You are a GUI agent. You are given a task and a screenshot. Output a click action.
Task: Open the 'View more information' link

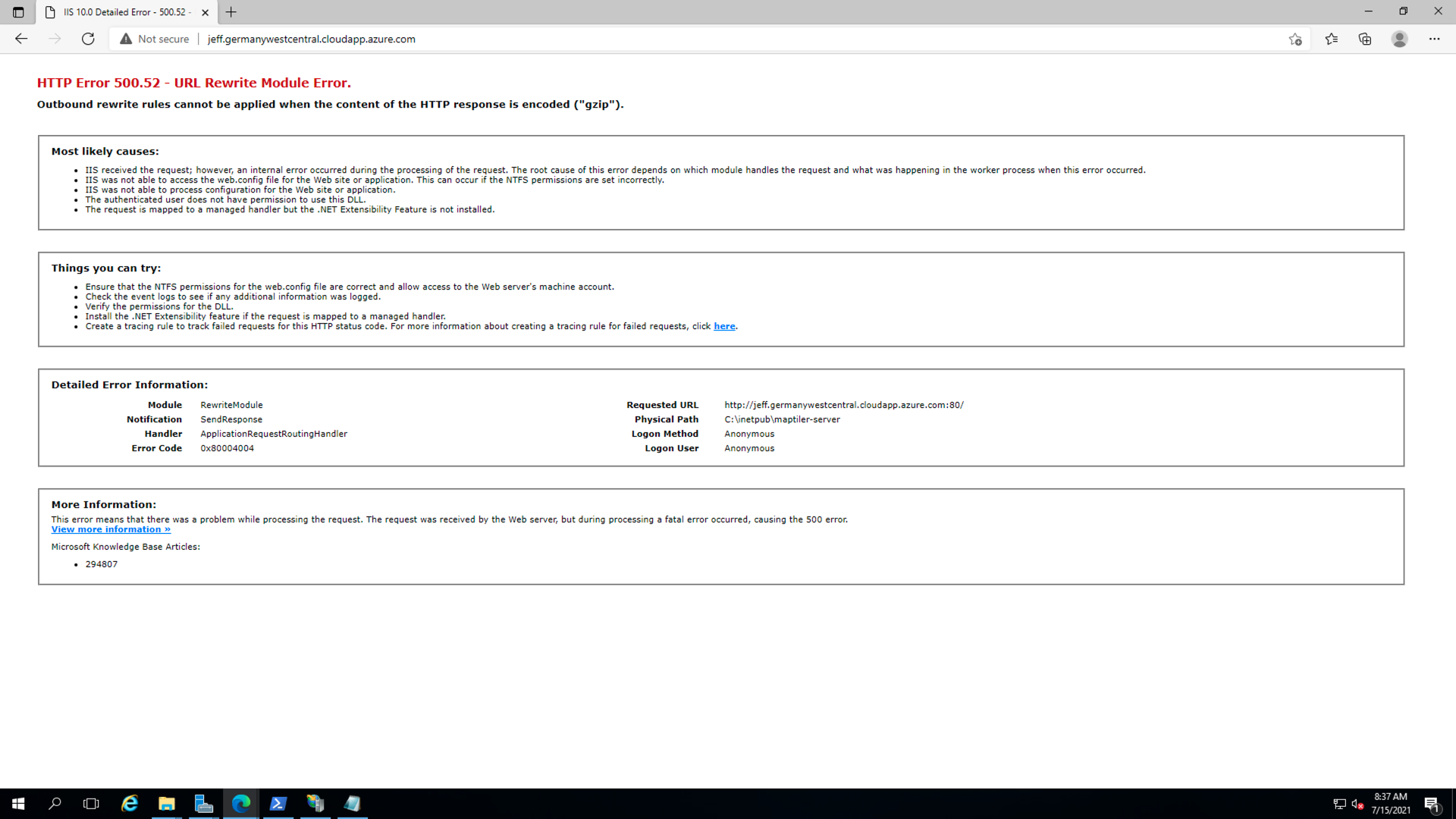tap(111, 529)
